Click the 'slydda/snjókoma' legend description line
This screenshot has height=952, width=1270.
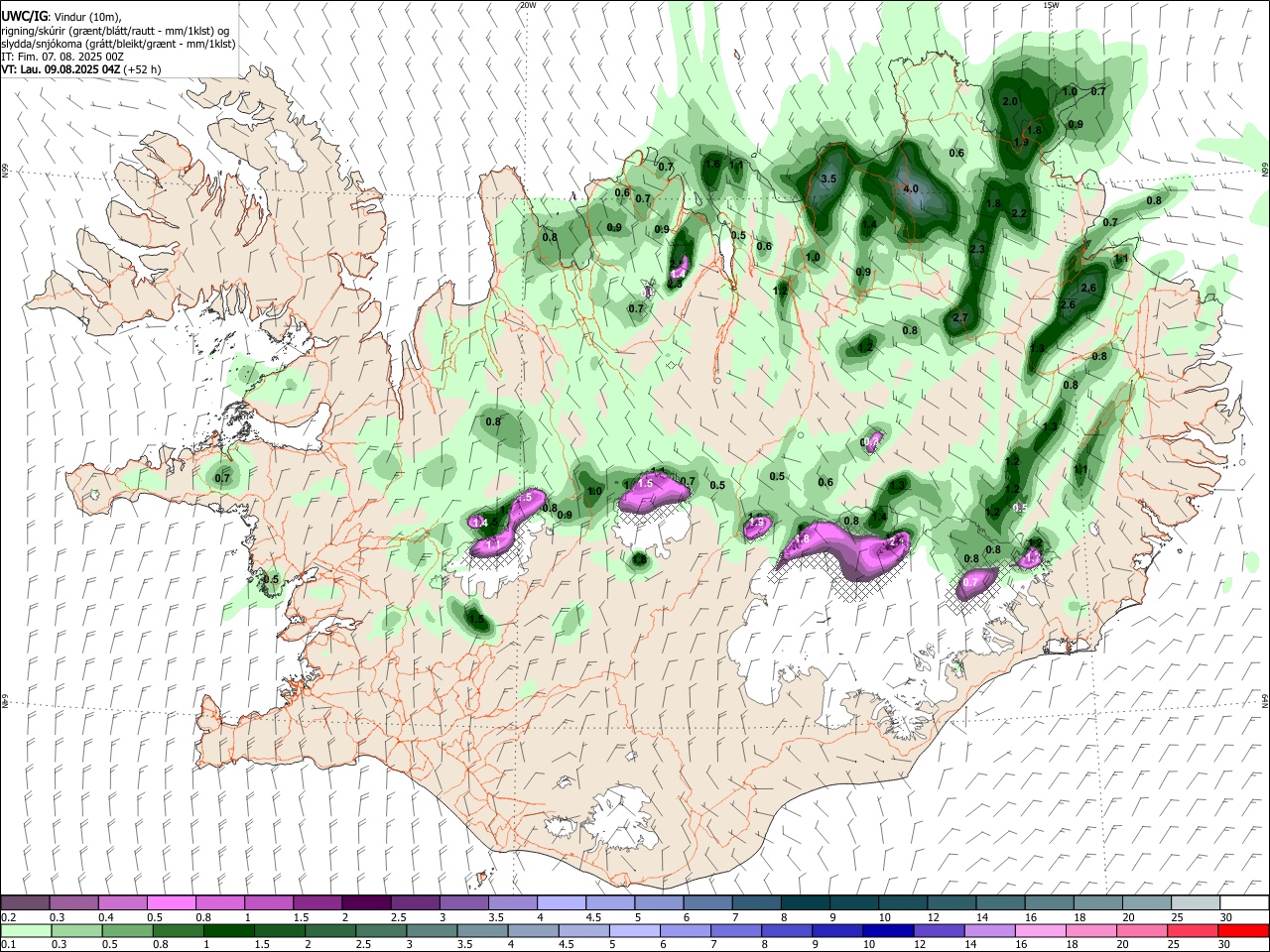pyautogui.click(x=118, y=44)
